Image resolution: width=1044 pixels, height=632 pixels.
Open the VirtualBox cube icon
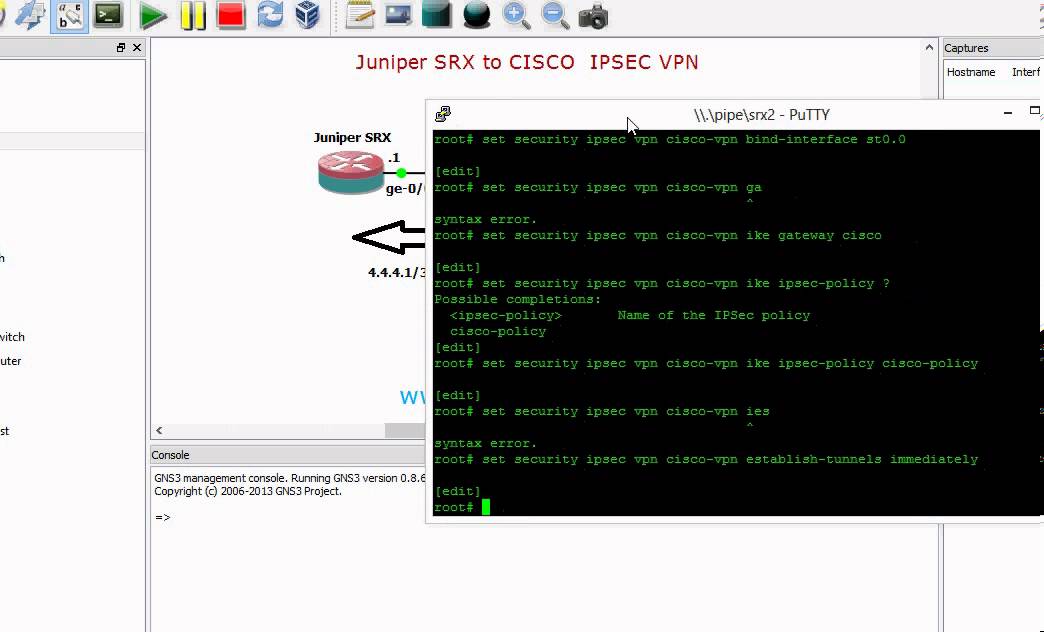[x=308, y=15]
